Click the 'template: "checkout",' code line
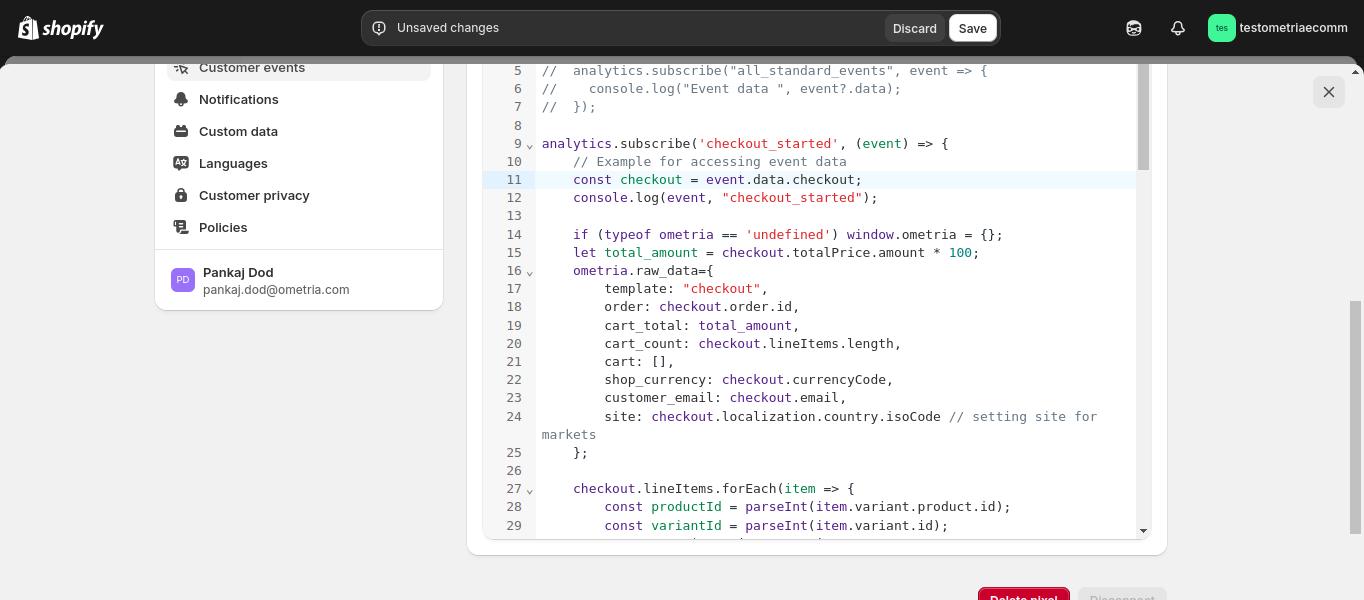Image resolution: width=1364 pixels, height=600 pixels. pyautogui.click(x=686, y=289)
